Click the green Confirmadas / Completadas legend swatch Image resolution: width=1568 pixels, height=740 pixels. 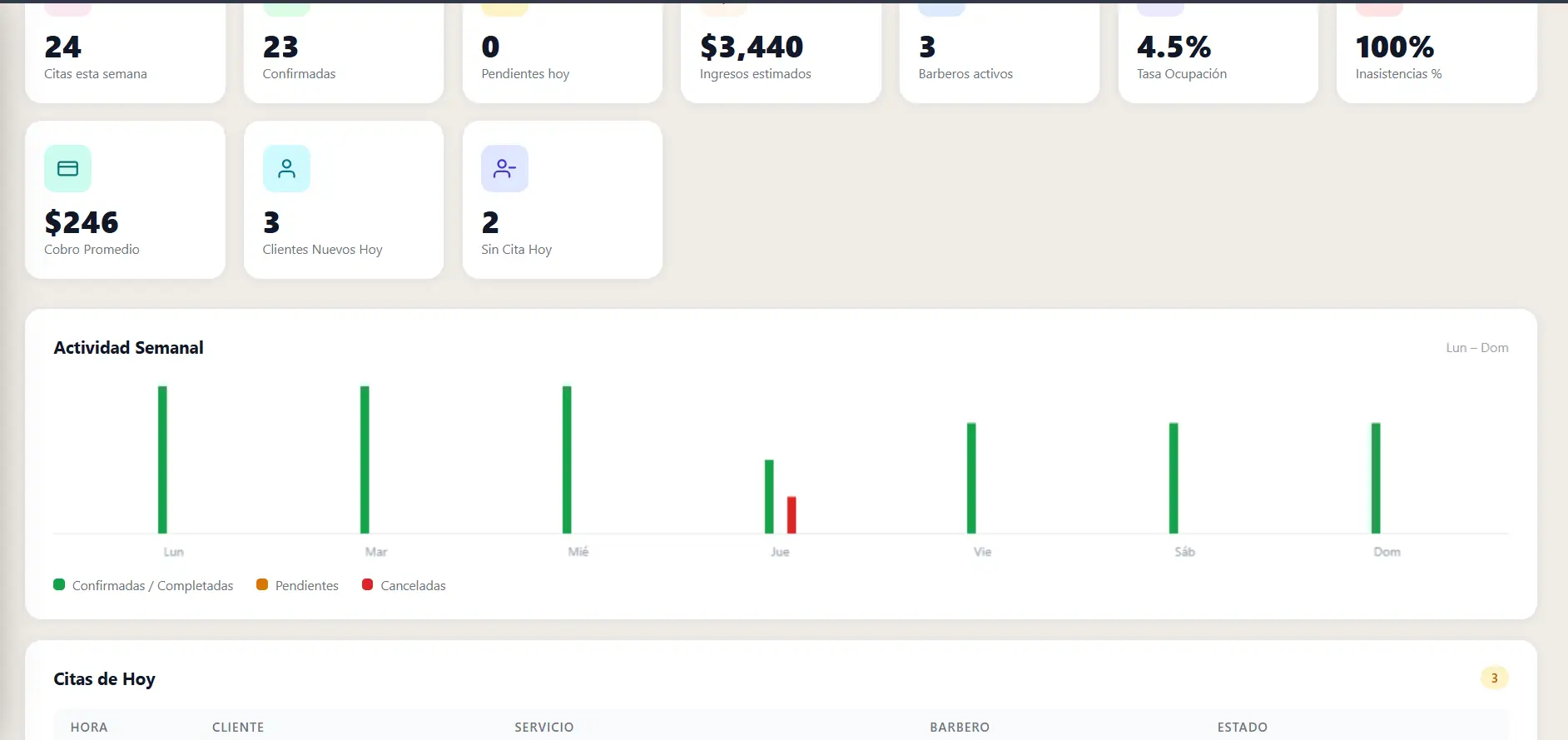(59, 584)
